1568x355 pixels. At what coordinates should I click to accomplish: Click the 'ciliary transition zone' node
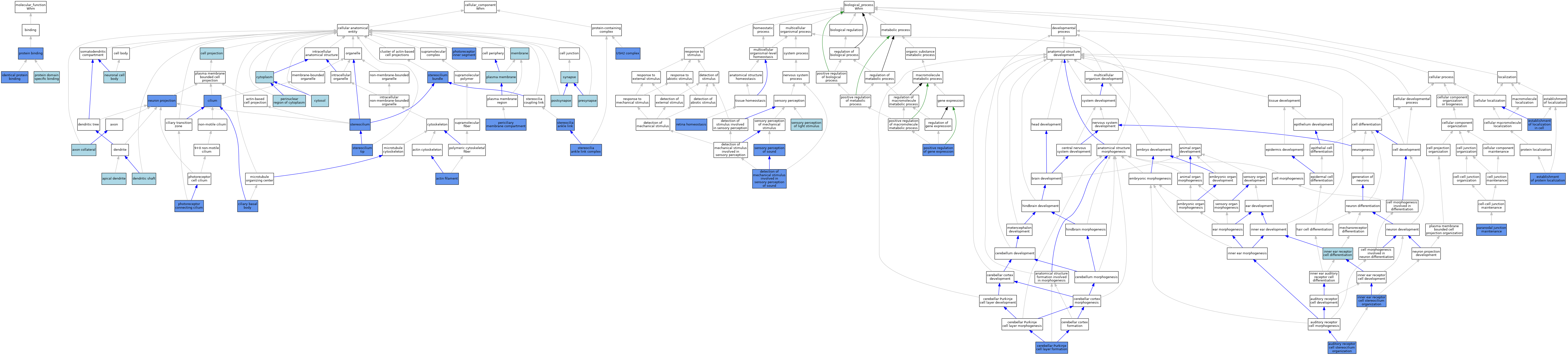coord(178,125)
